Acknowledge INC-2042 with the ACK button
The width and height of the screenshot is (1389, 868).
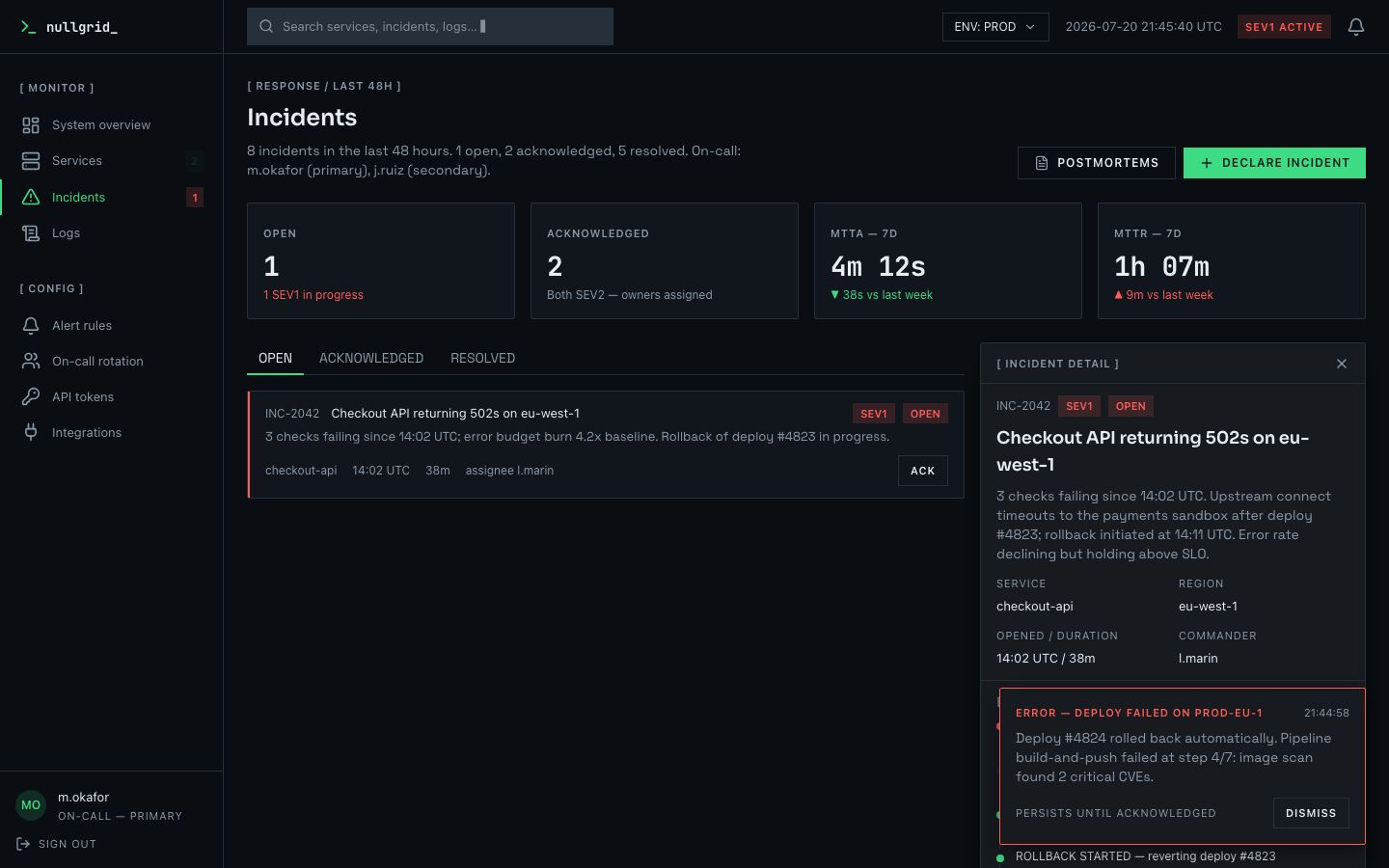click(x=923, y=471)
